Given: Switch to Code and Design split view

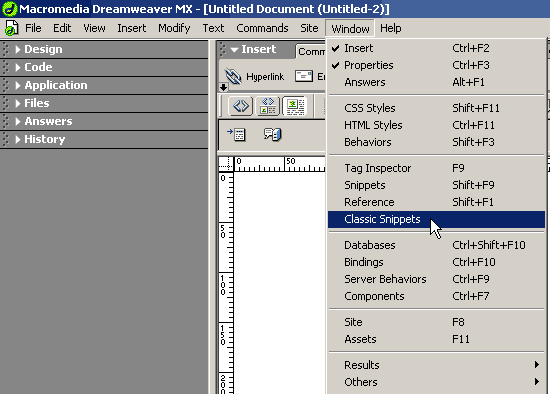Looking at the screenshot, I should [x=268, y=106].
